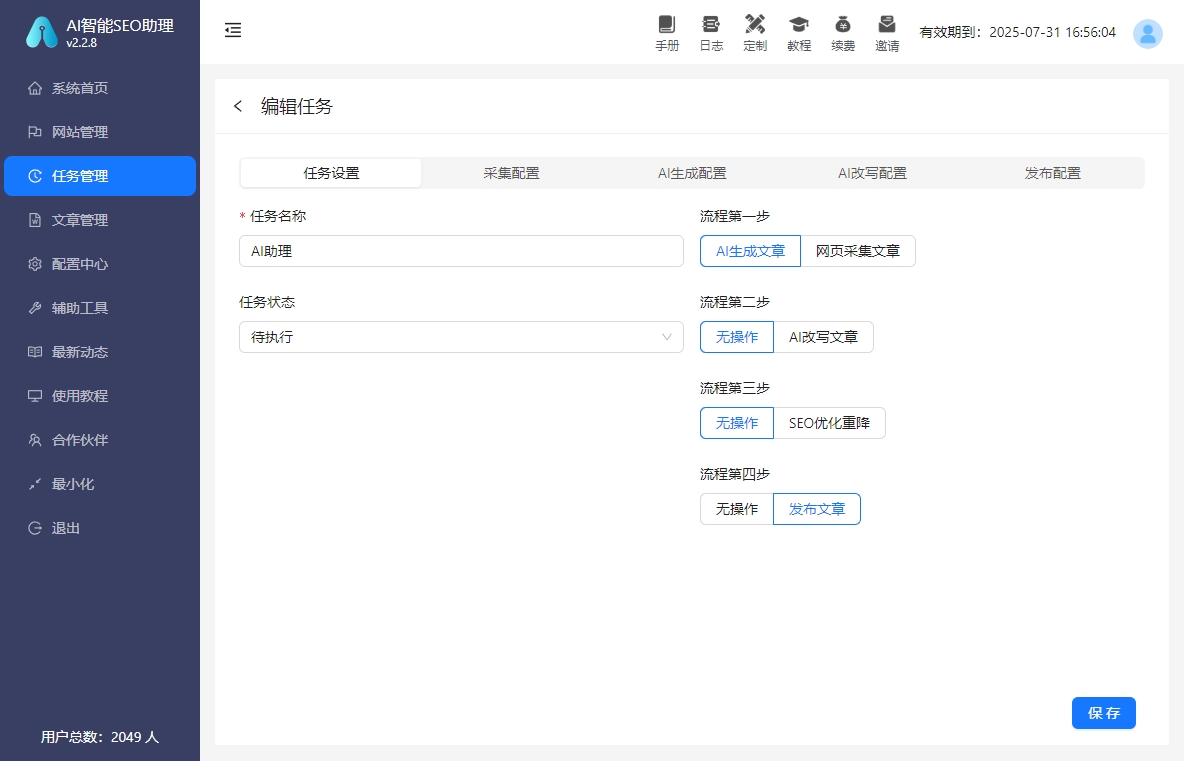This screenshot has width=1184, height=761.
Task: Open the AI生成配置 tab
Action: point(692,173)
